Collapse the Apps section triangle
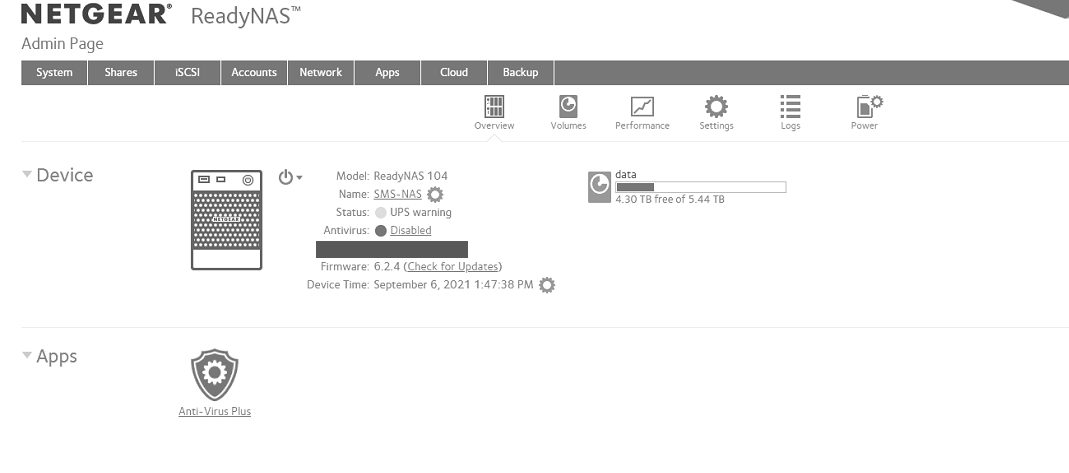1069x473 pixels. (27, 355)
